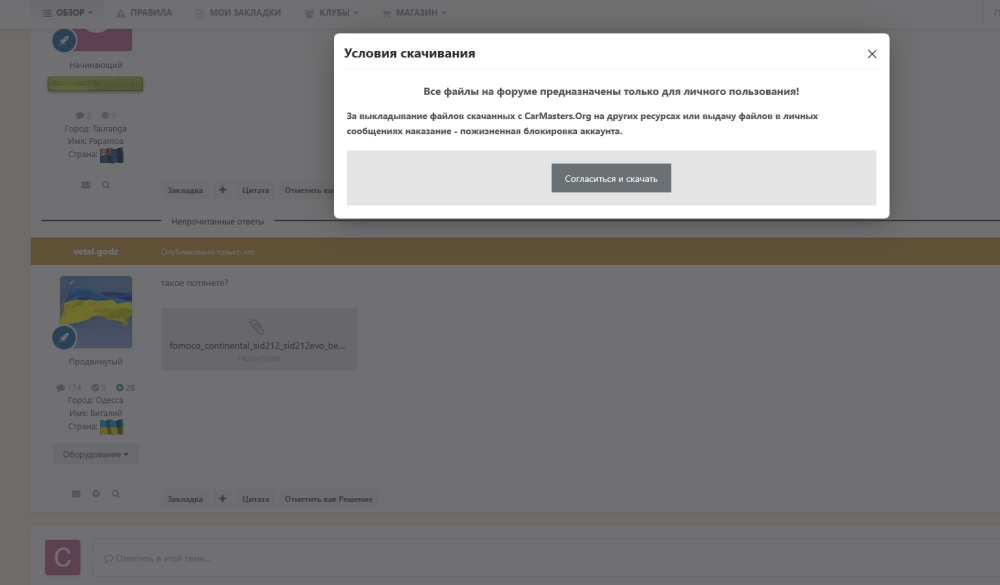Click Отметить как Решение under vetal.godz's post
This screenshot has width=1000, height=585.
point(328,499)
